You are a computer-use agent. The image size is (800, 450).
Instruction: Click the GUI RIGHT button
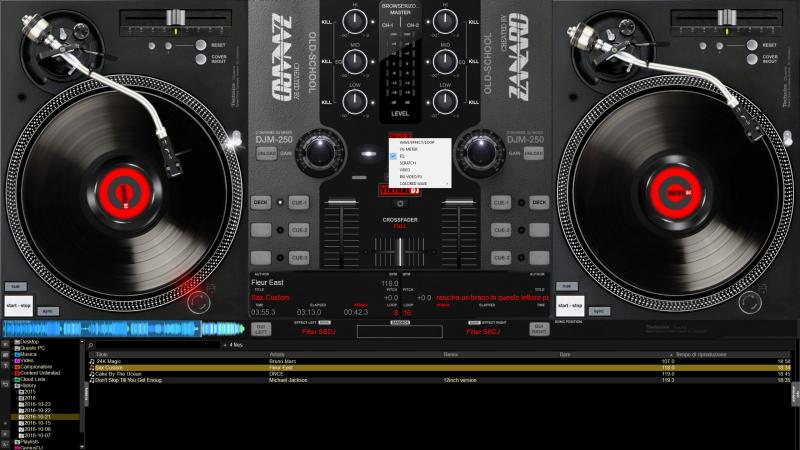[x=539, y=329]
